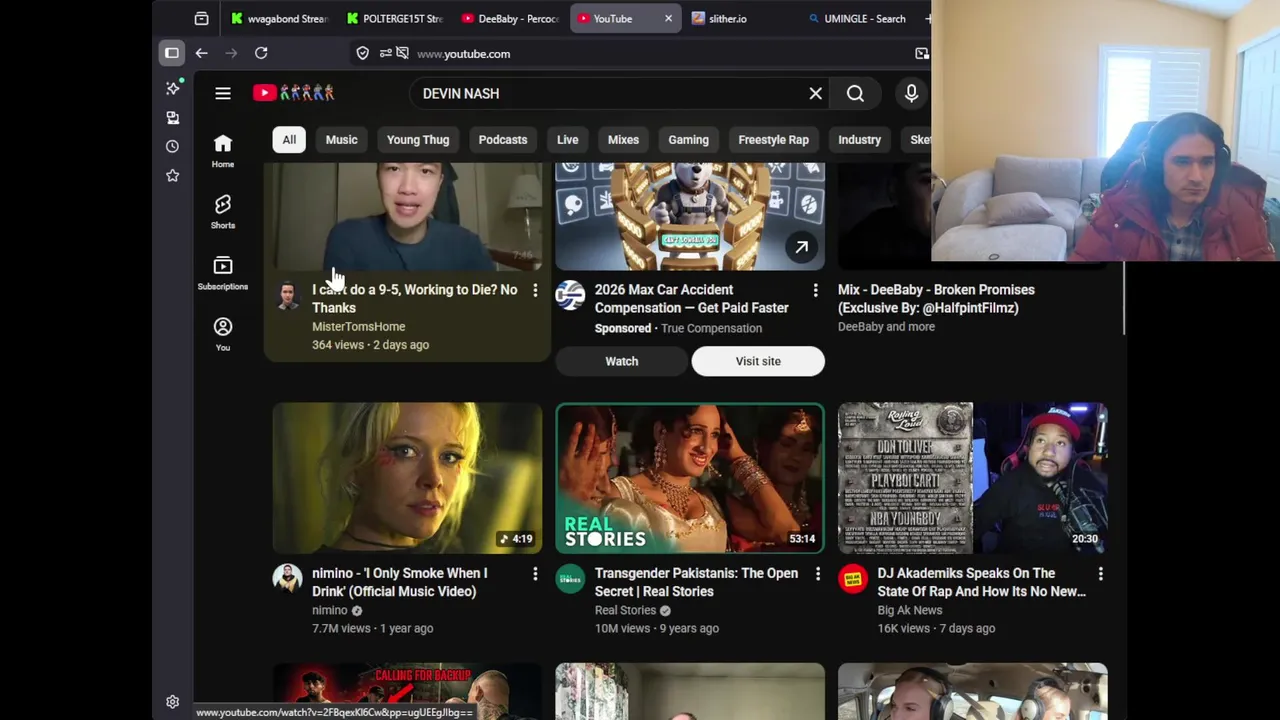Open the DJ Akademiks video thumbnail
The image size is (1280, 720).
coord(973,478)
